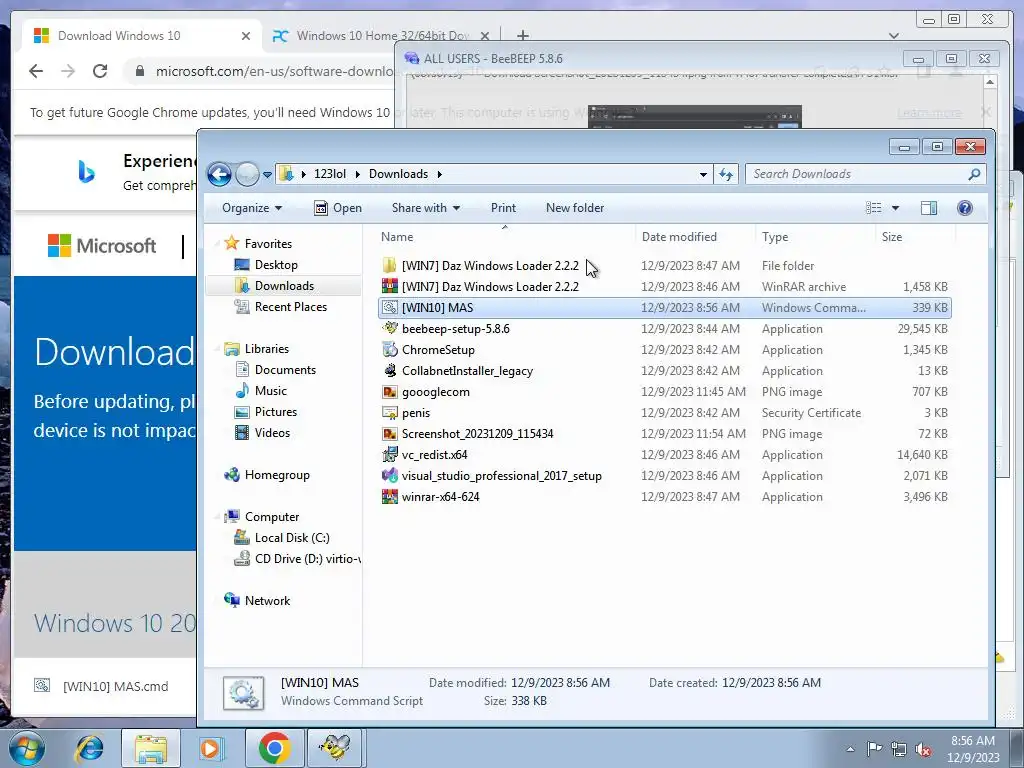Refresh the Downloads folder view
The width and height of the screenshot is (1024, 768).
coord(726,174)
